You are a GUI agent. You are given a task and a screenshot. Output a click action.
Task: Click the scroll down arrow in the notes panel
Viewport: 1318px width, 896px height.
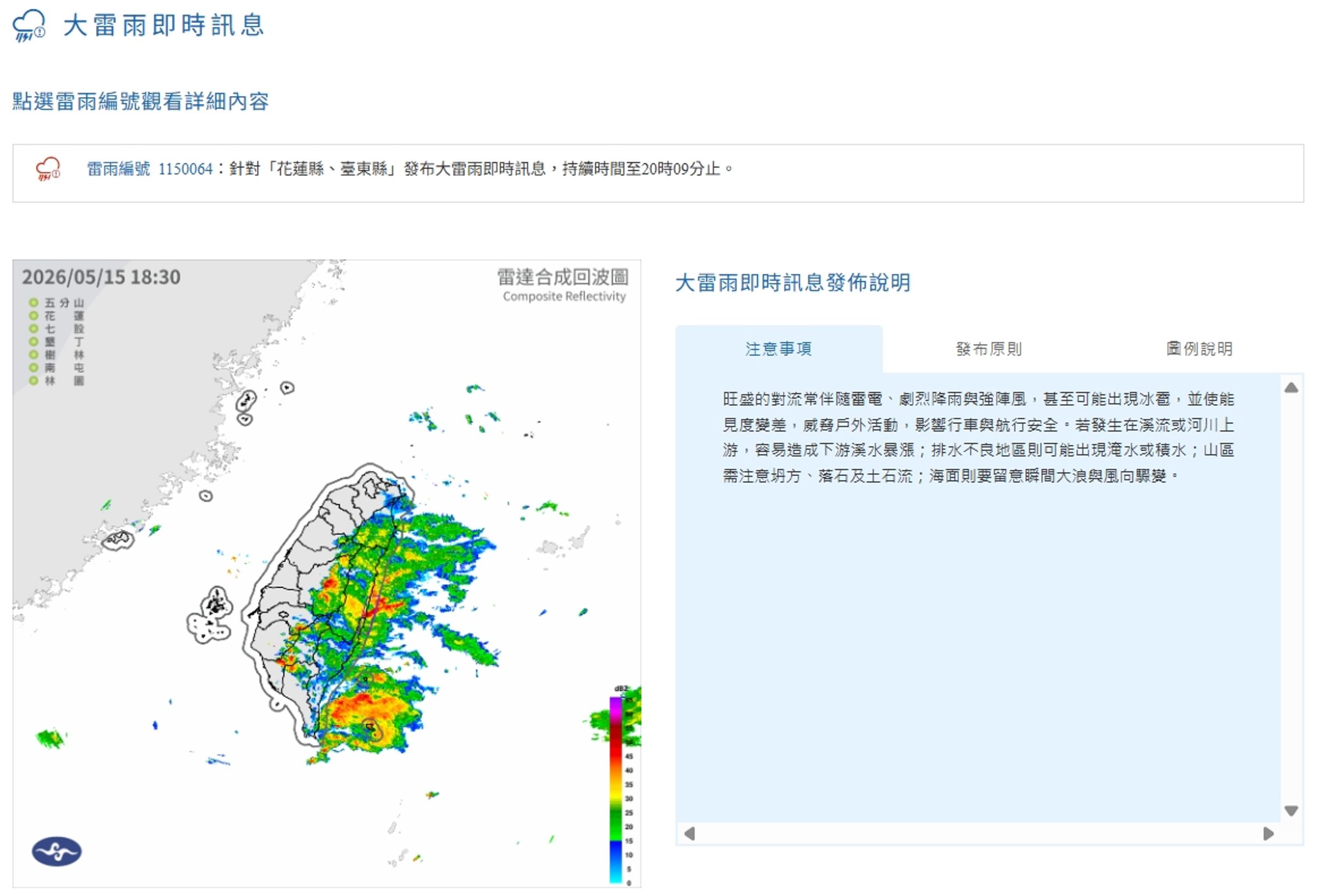1291,811
